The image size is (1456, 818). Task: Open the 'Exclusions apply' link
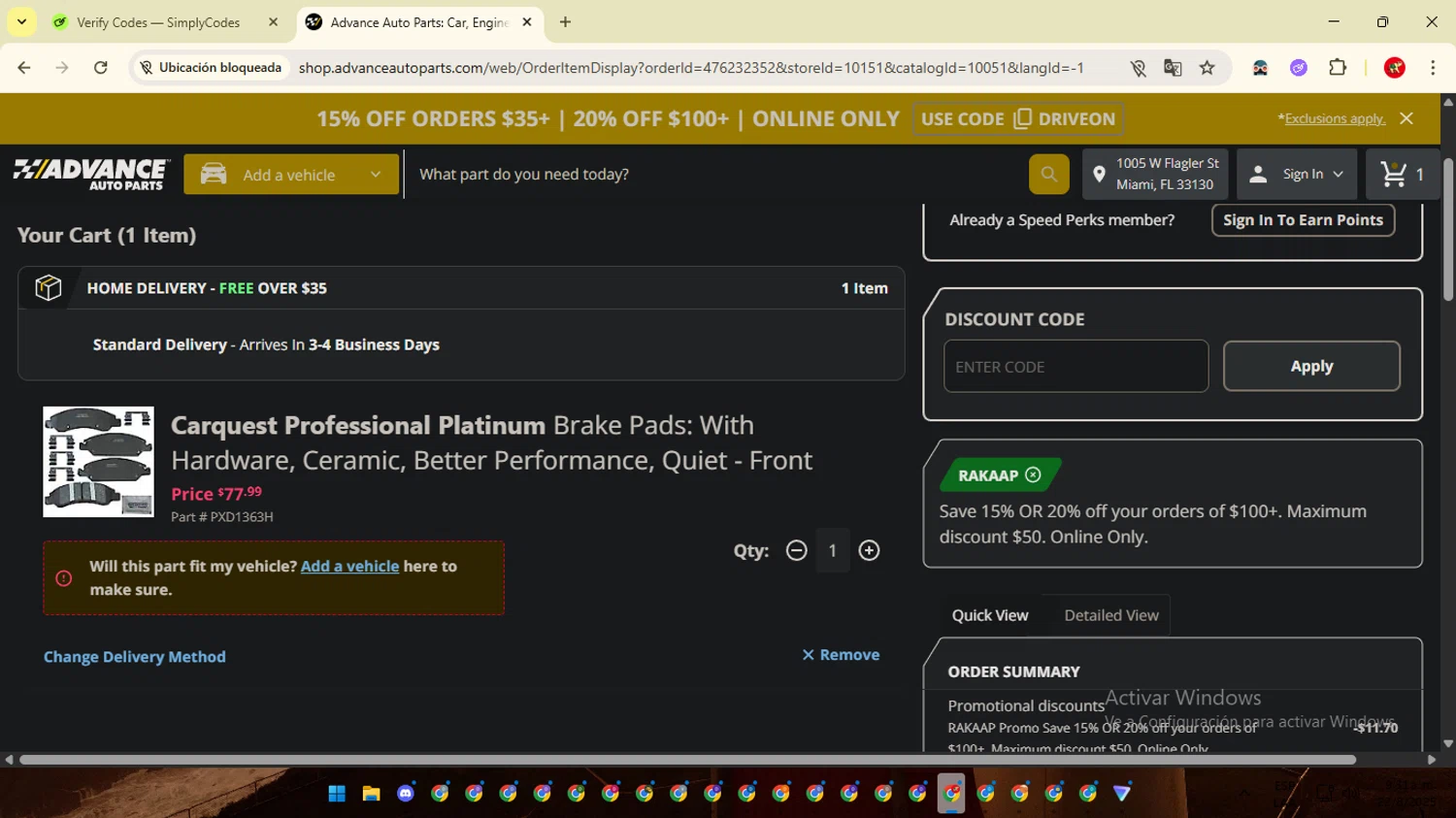1335,118
